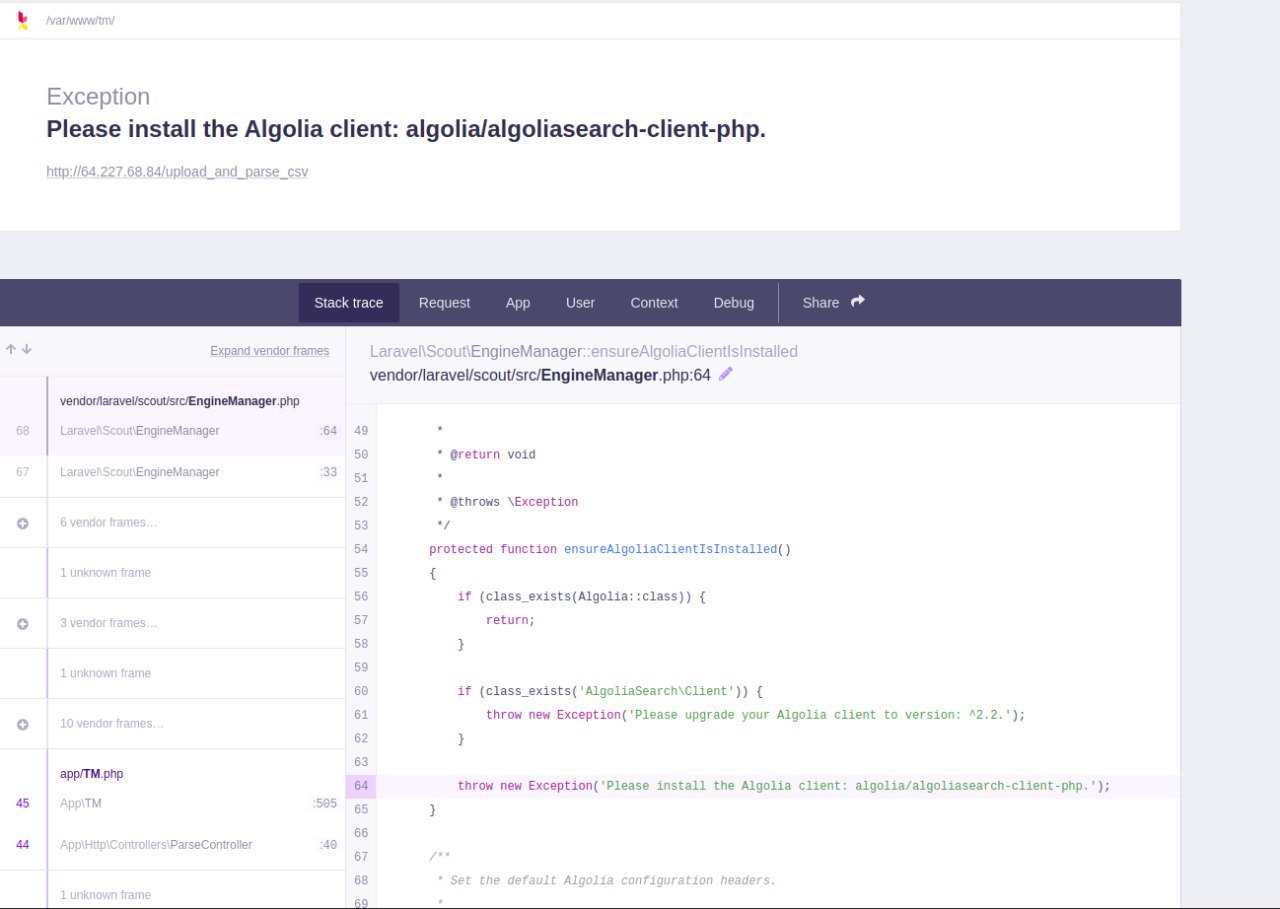Image resolution: width=1280 pixels, height=909 pixels.
Task: Click the first '1 unknown frame' row
Action: coord(172,573)
